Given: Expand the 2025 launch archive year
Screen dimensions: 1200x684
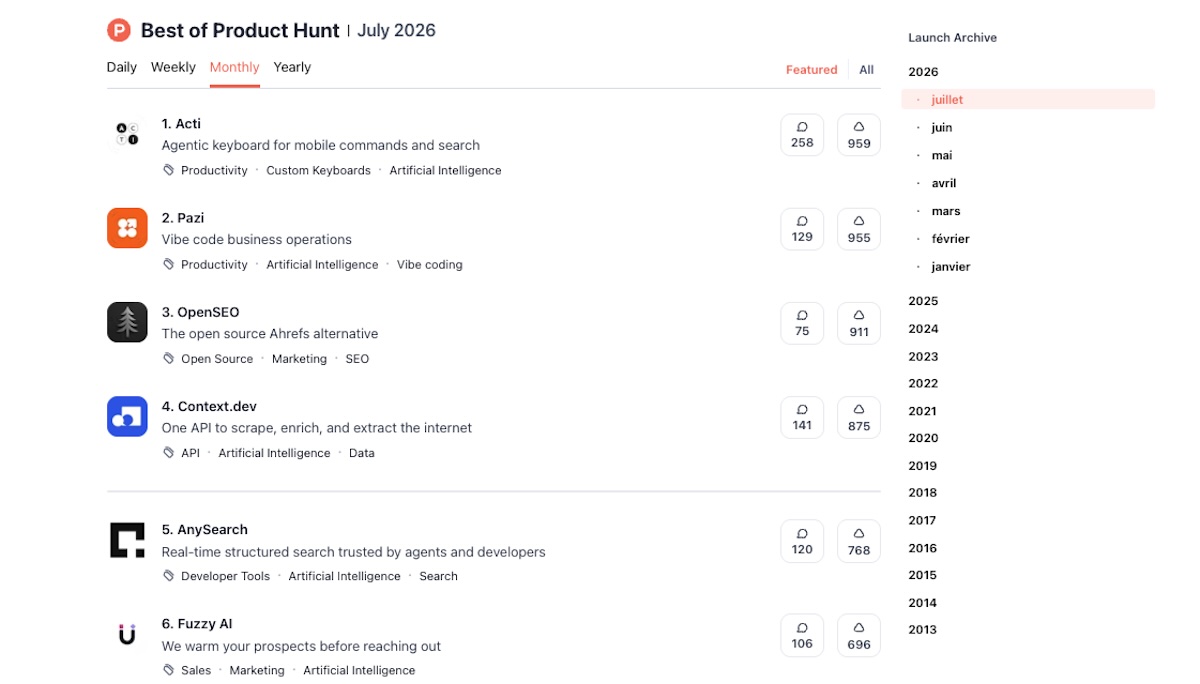Looking at the screenshot, I should [x=923, y=301].
